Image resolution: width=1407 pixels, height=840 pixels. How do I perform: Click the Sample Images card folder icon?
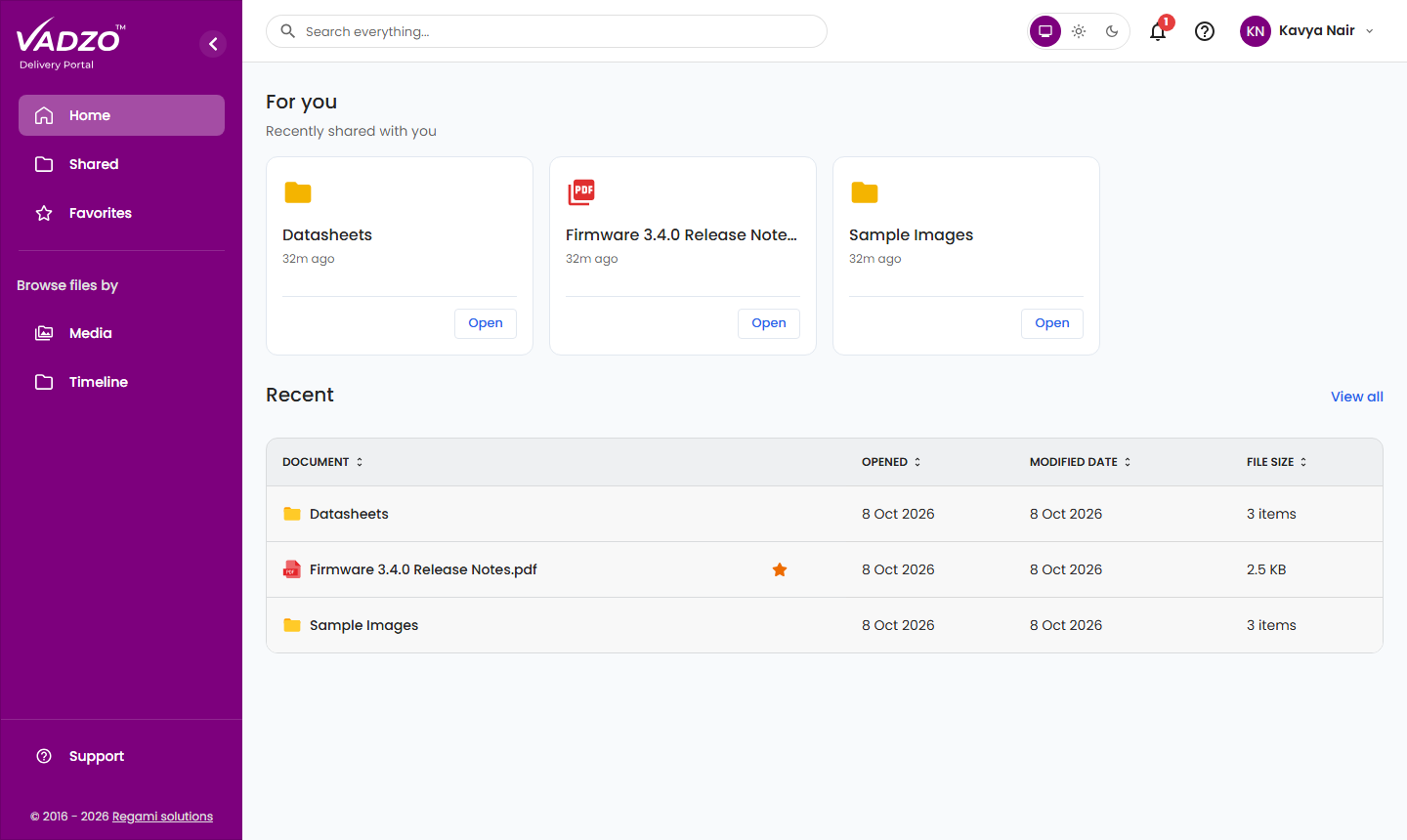click(x=865, y=192)
